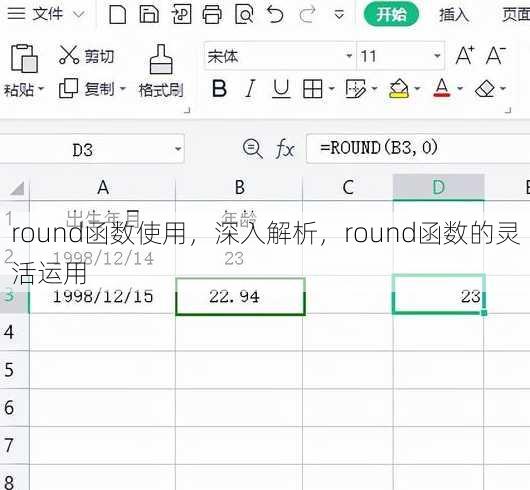Toggle underline formatting
Screen dimensions: 530x490
point(281,89)
